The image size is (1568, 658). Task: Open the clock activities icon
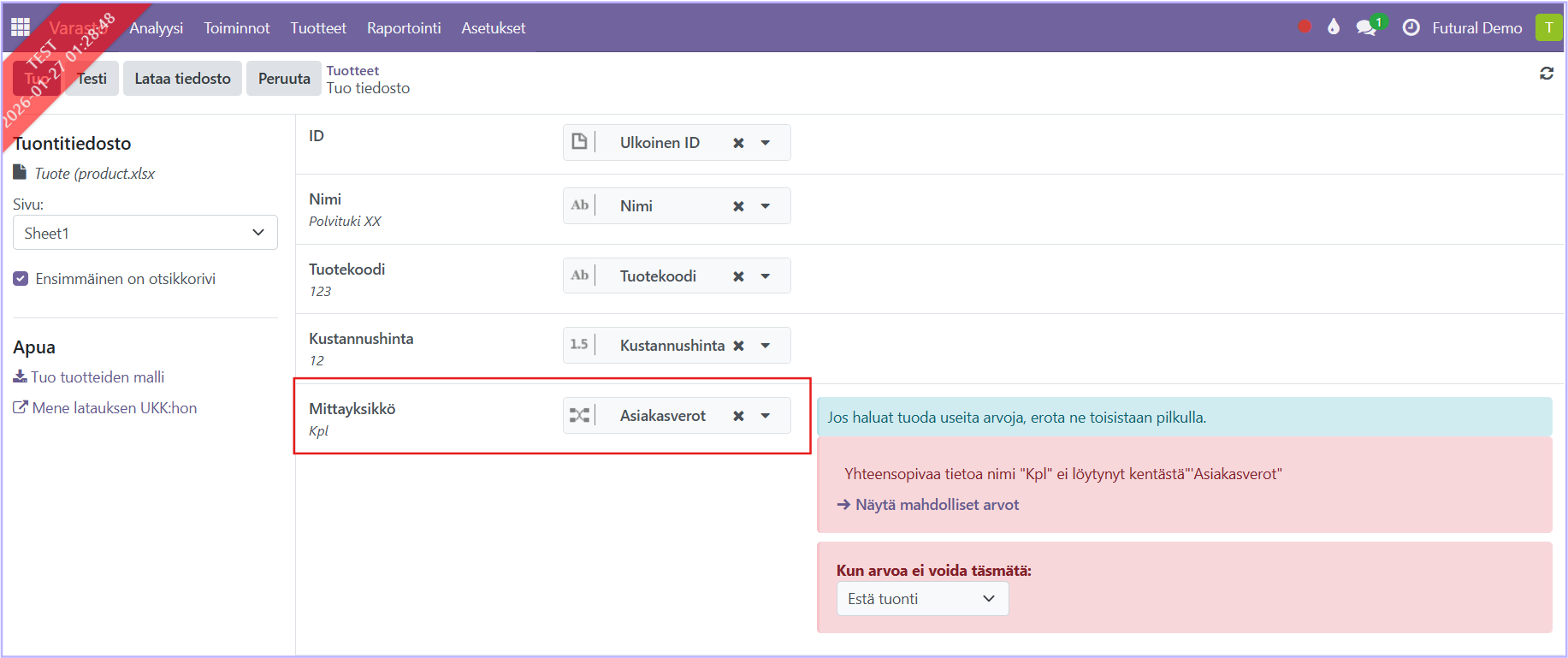pos(1411,27)
